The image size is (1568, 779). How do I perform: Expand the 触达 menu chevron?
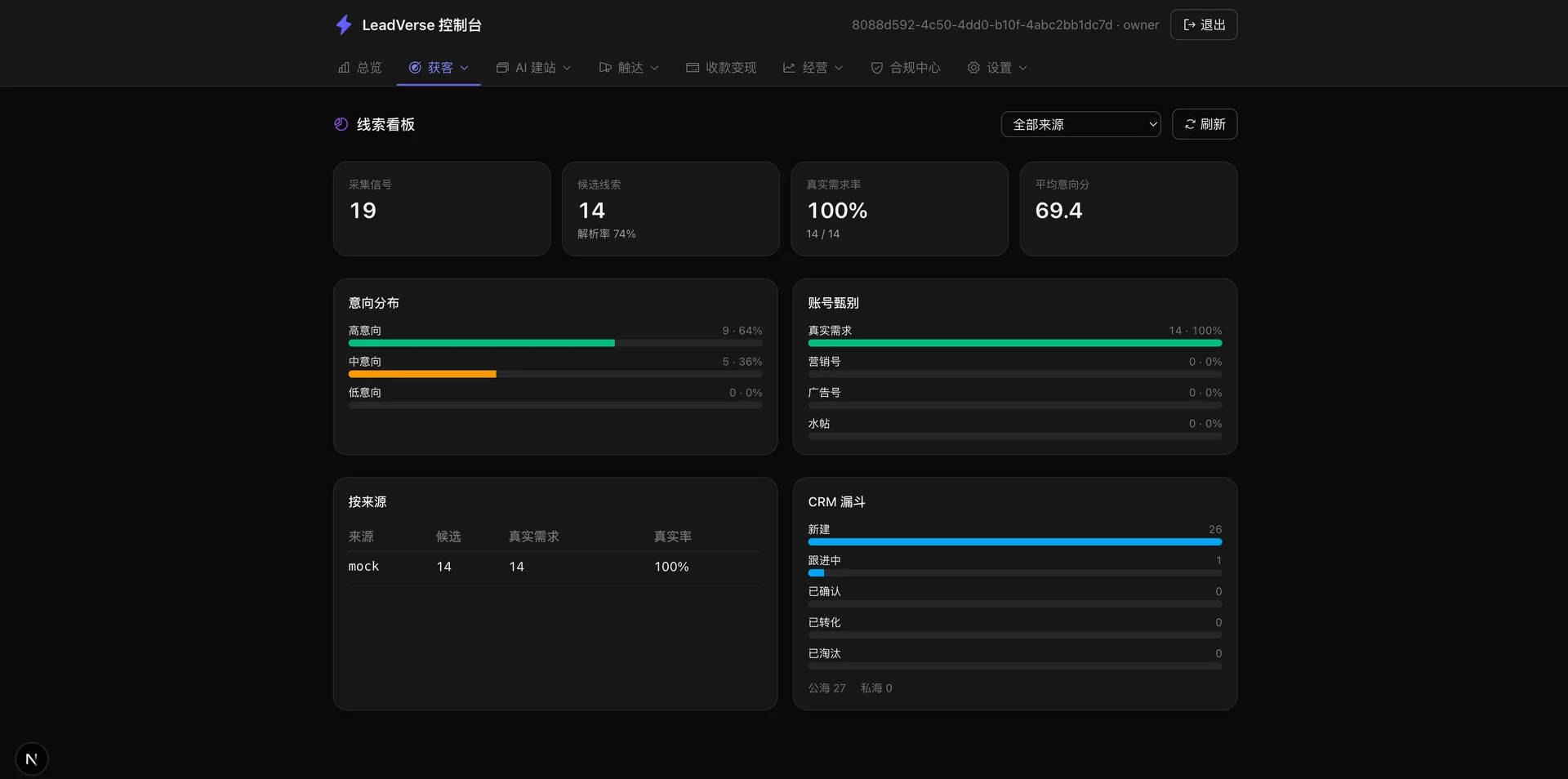point(654,68)
